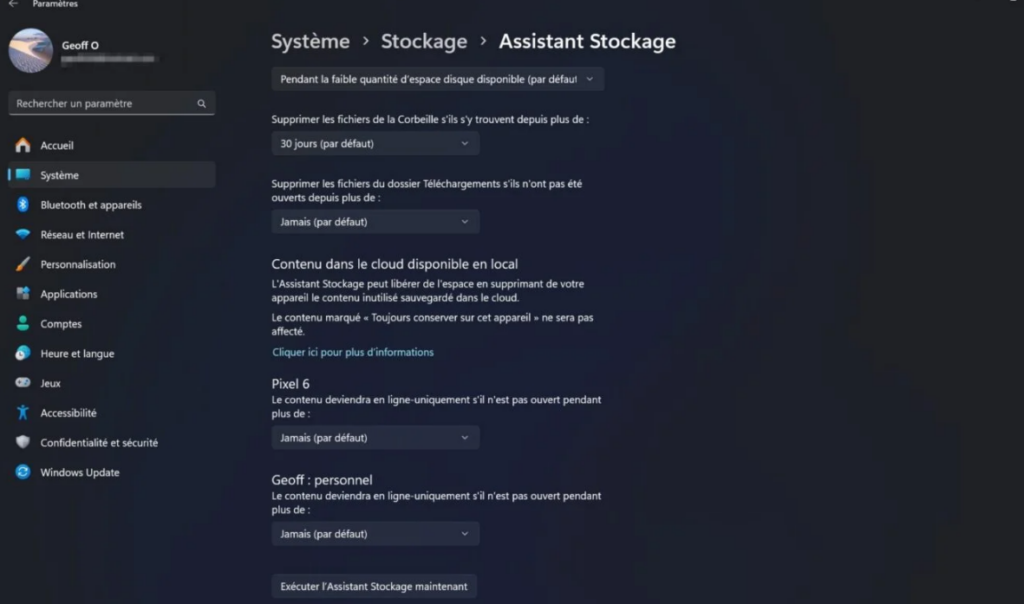Viewport: 1024px width, 604px height.
Task: Expand the Geoff : personnel dropdown
Action: coord(375,534)
